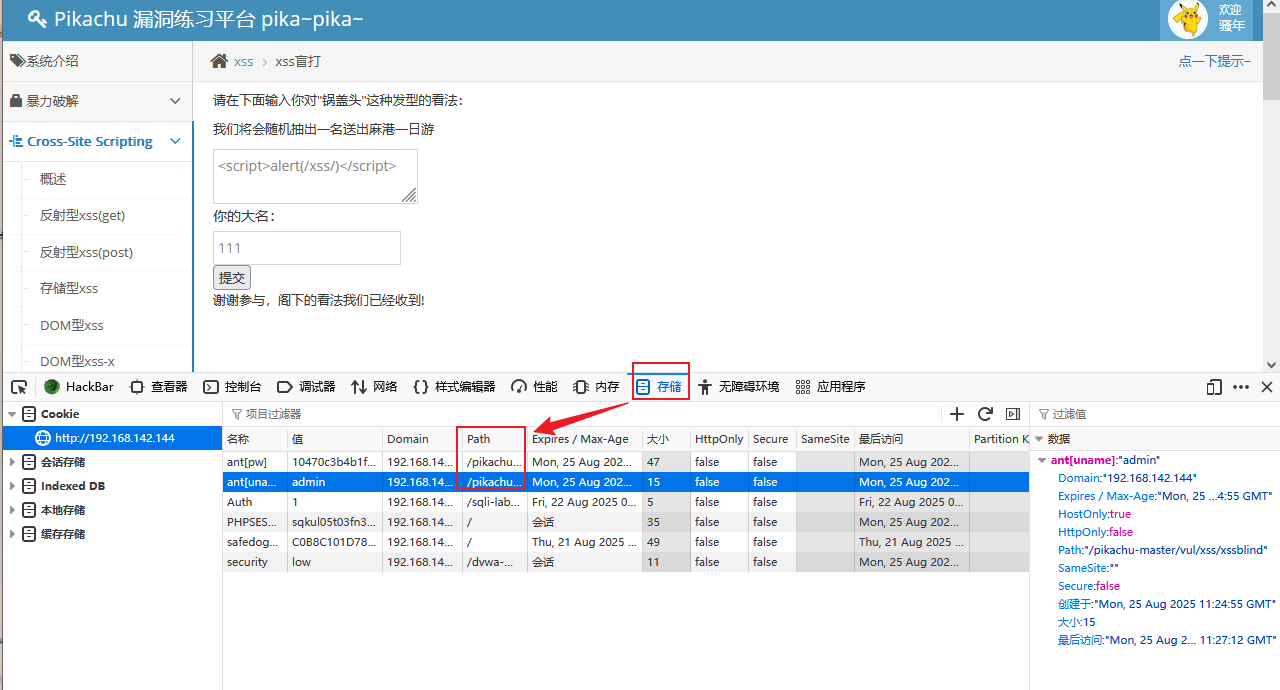
Task: Sort by the 最后访问 column header
Action: pyautogui.click(x=911, y=439)
